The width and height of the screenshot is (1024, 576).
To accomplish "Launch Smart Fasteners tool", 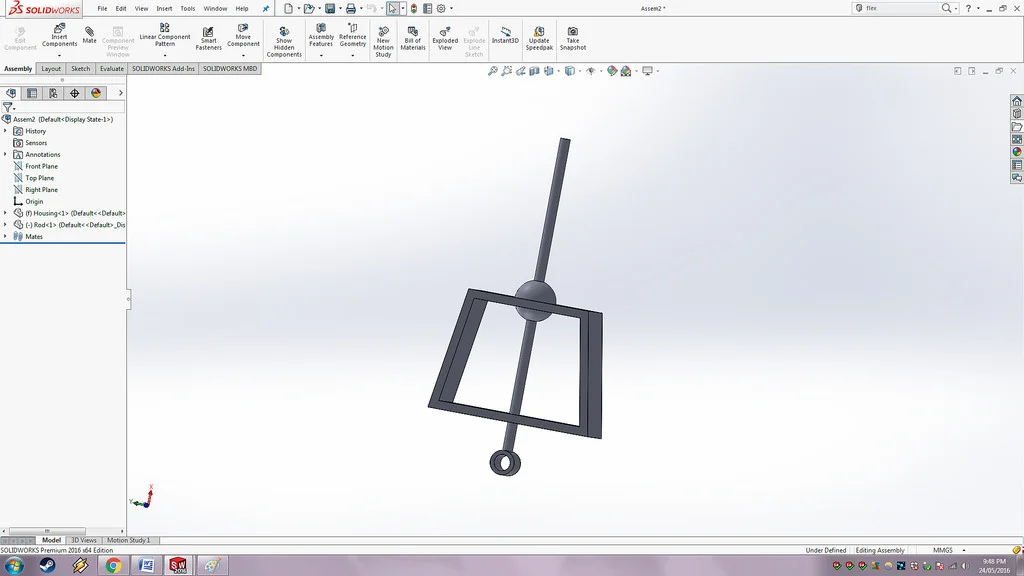I will [208, 39].
